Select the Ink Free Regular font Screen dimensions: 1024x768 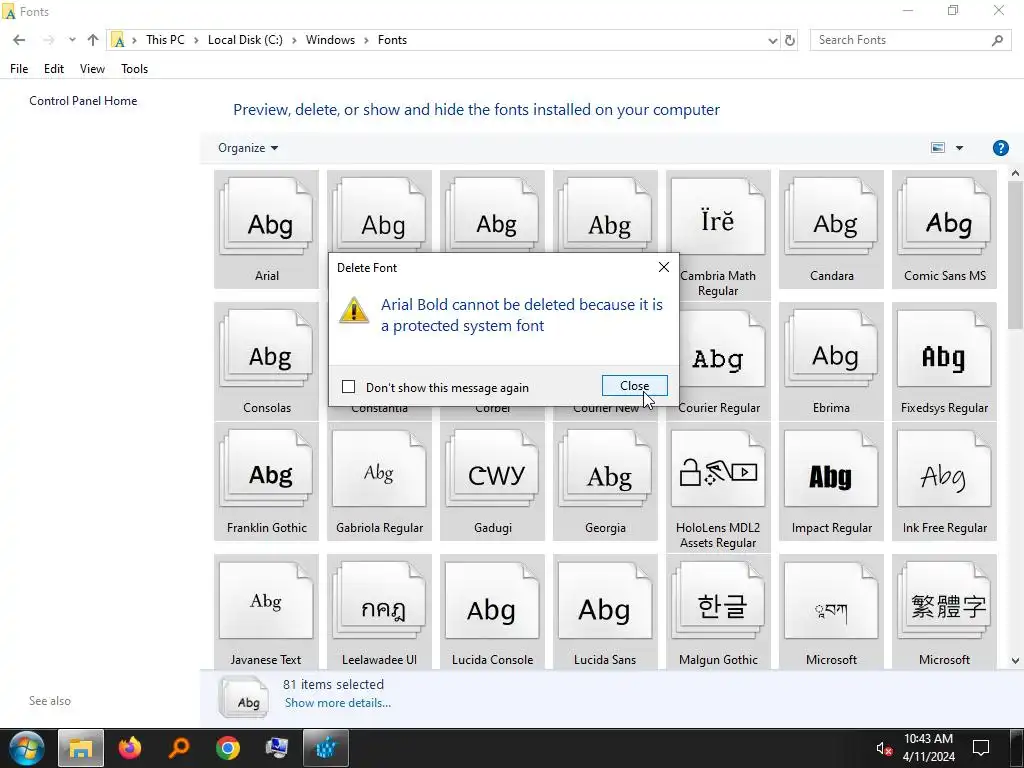[x=944, y=481]
